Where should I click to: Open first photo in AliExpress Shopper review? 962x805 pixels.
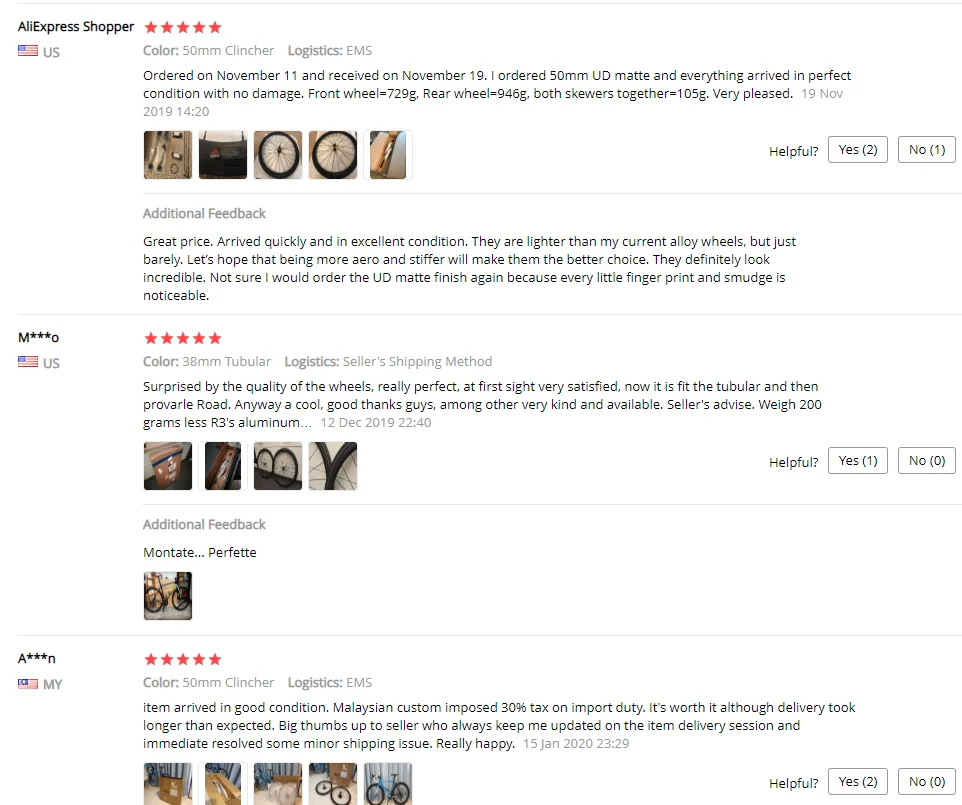point(167,155)
